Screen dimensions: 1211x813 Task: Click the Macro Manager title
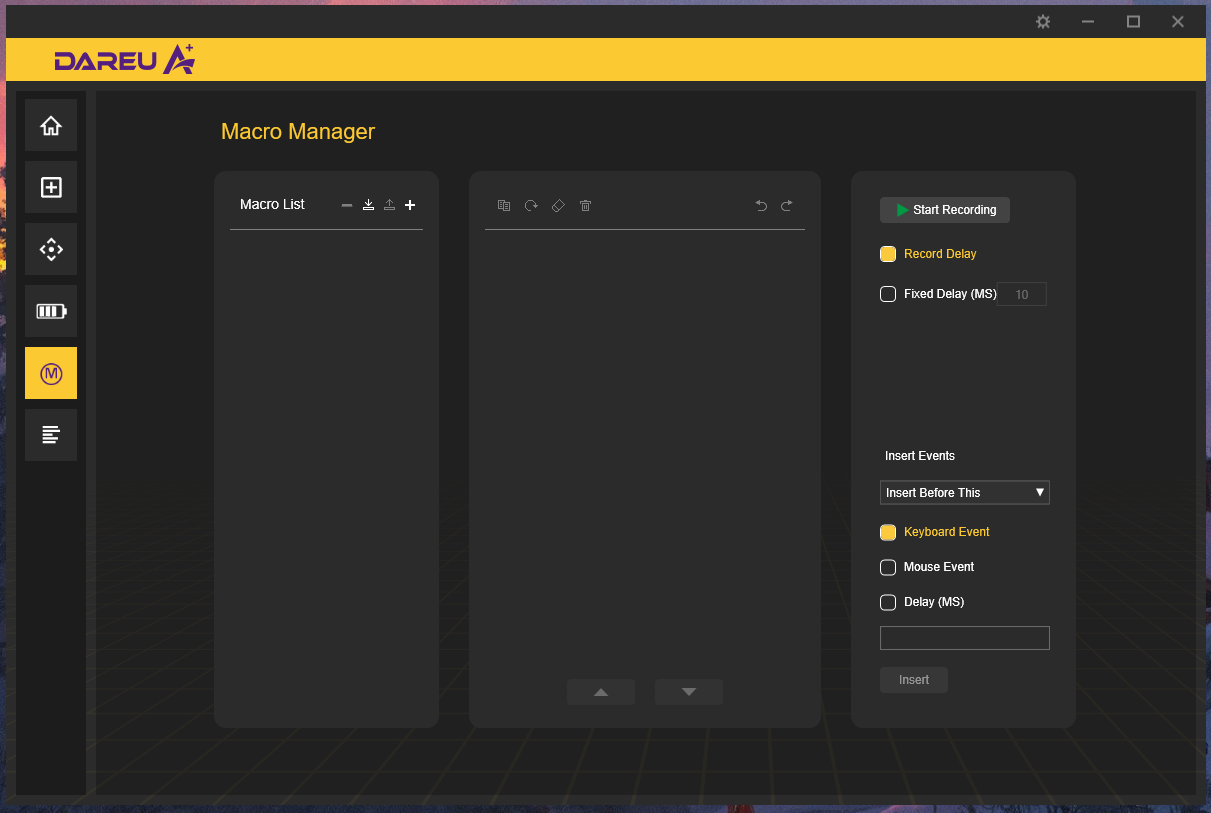tap(298, 131)
